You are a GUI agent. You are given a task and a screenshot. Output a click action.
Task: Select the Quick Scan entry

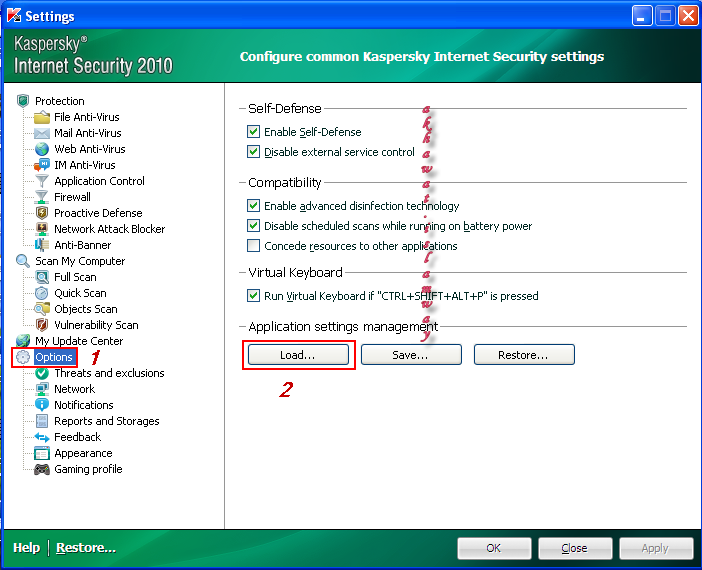click(x=80, y=293)
